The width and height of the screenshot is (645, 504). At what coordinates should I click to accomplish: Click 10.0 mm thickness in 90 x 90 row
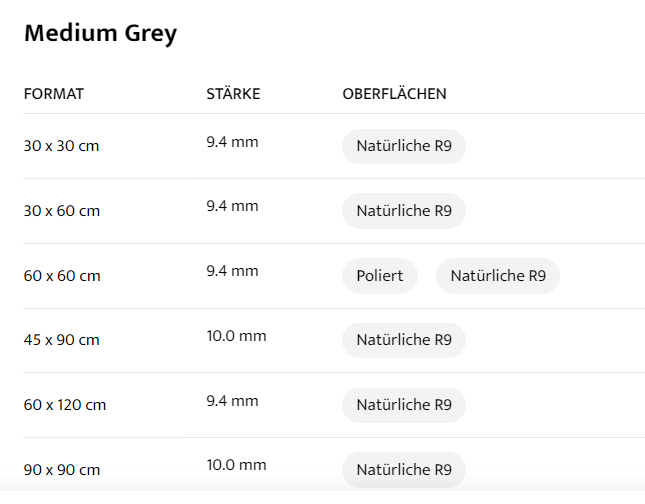pyautogui.click(x=236, y=465)
